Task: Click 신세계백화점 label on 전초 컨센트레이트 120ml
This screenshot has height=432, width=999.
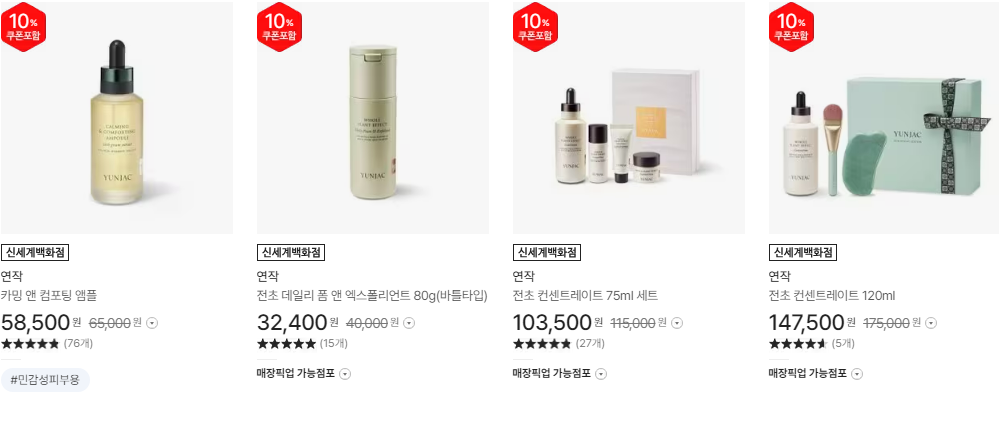Action: pyautogui.click(x=803, y=252)
